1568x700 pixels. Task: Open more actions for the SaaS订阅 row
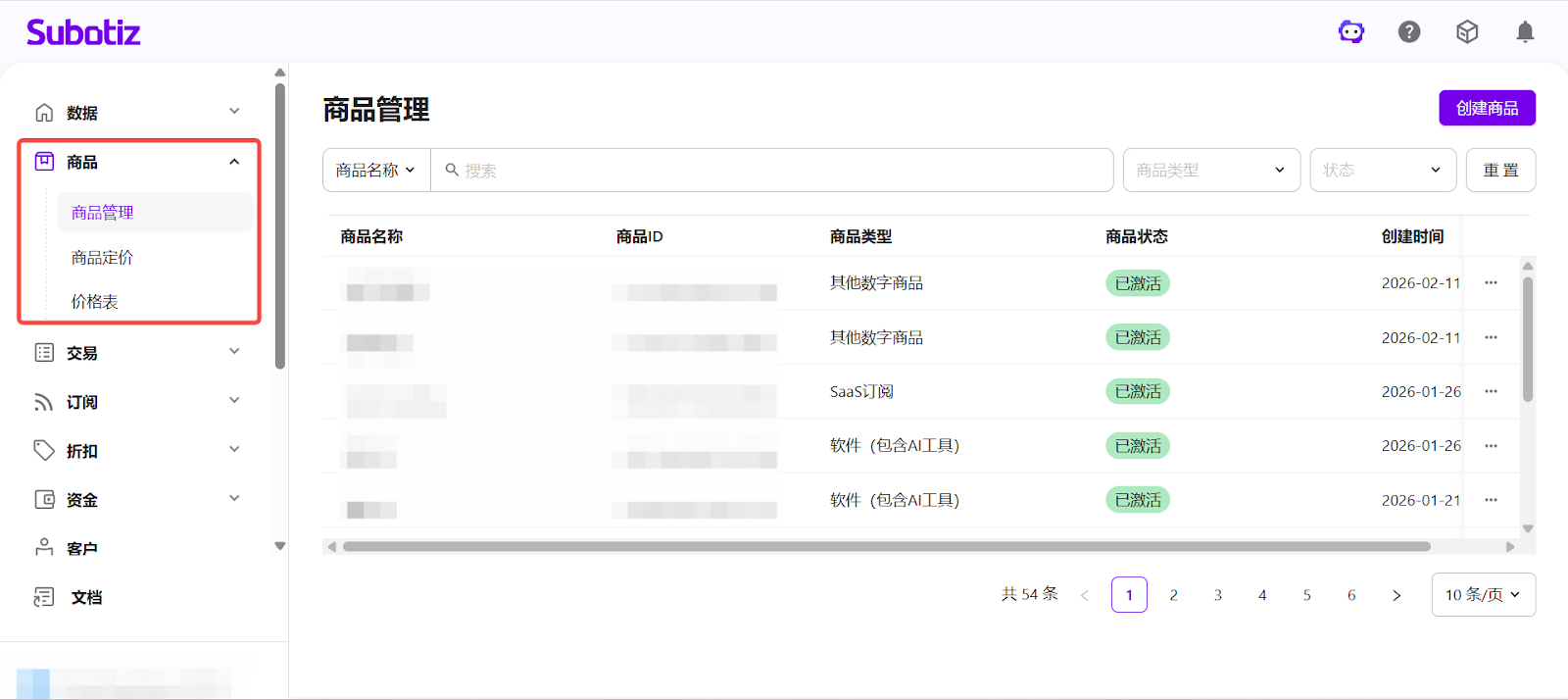(x=1491, y=391)
